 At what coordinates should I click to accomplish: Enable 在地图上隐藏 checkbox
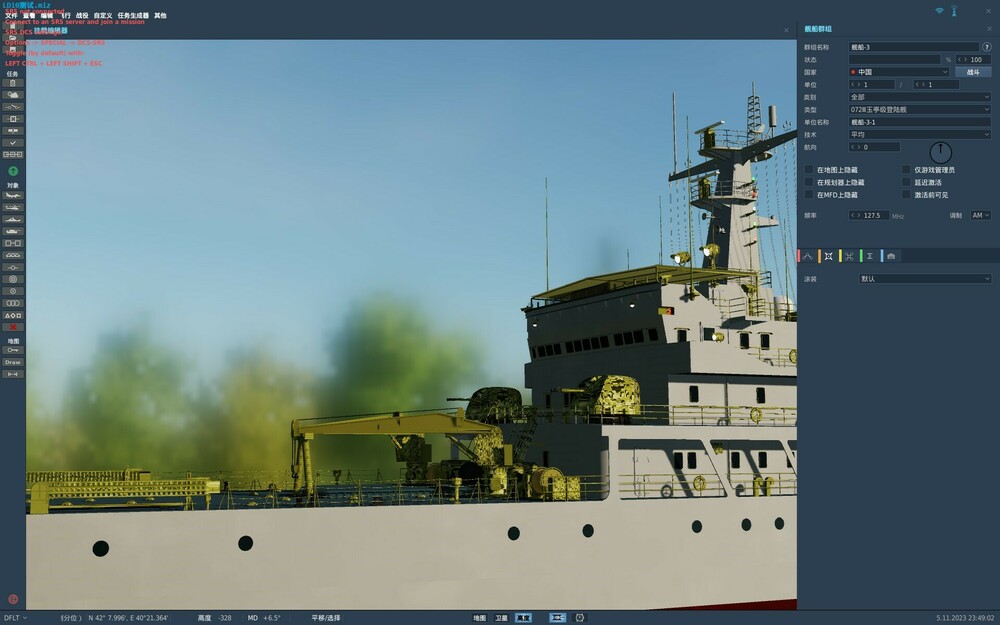click(x=809, y=170)
